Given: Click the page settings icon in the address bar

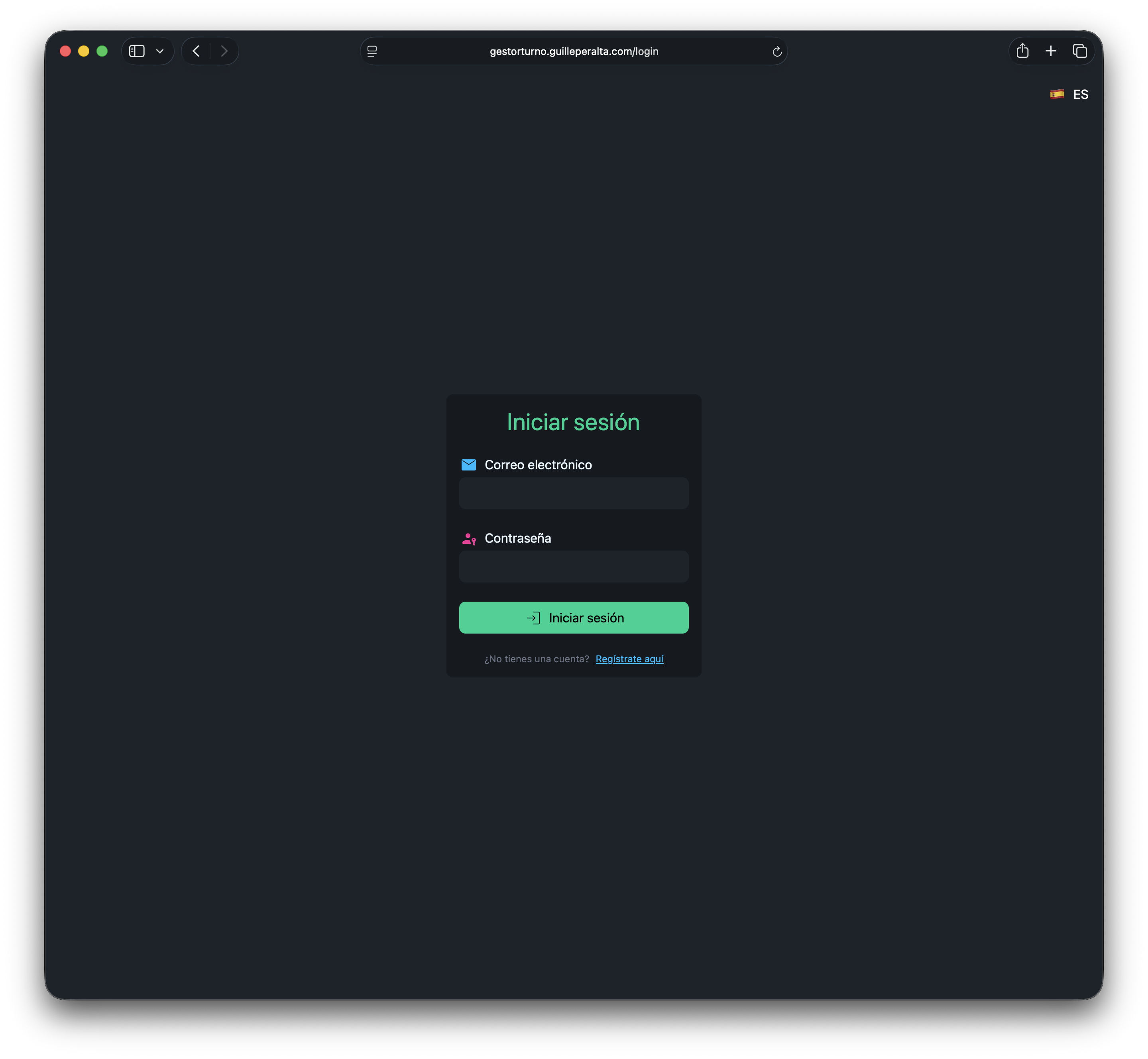Looking at the screenshot, I should pyautogui.click(x=372, y=51).
